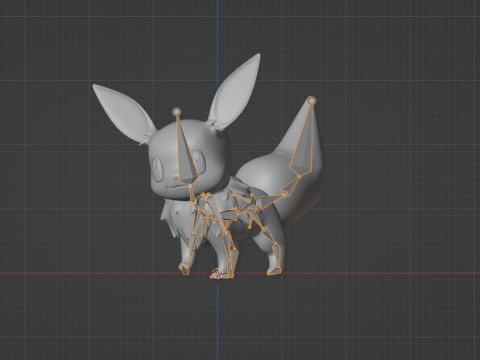This screenshot has width=480, height=360.
Task: Click the neck joint sphere below the head bone
Action: click(190, 186)
